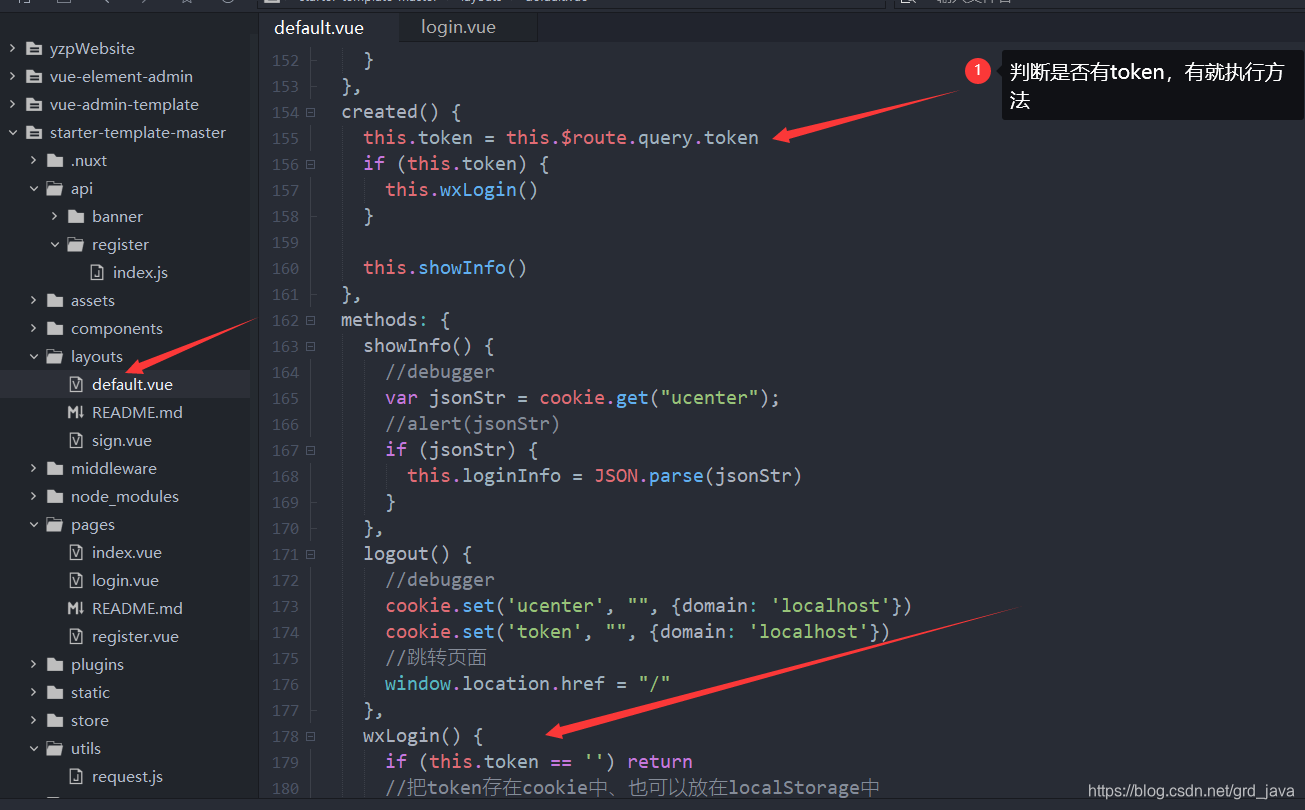Expand the middleware folder chevron
The image size is (1305, 810).
click(33, 468)
